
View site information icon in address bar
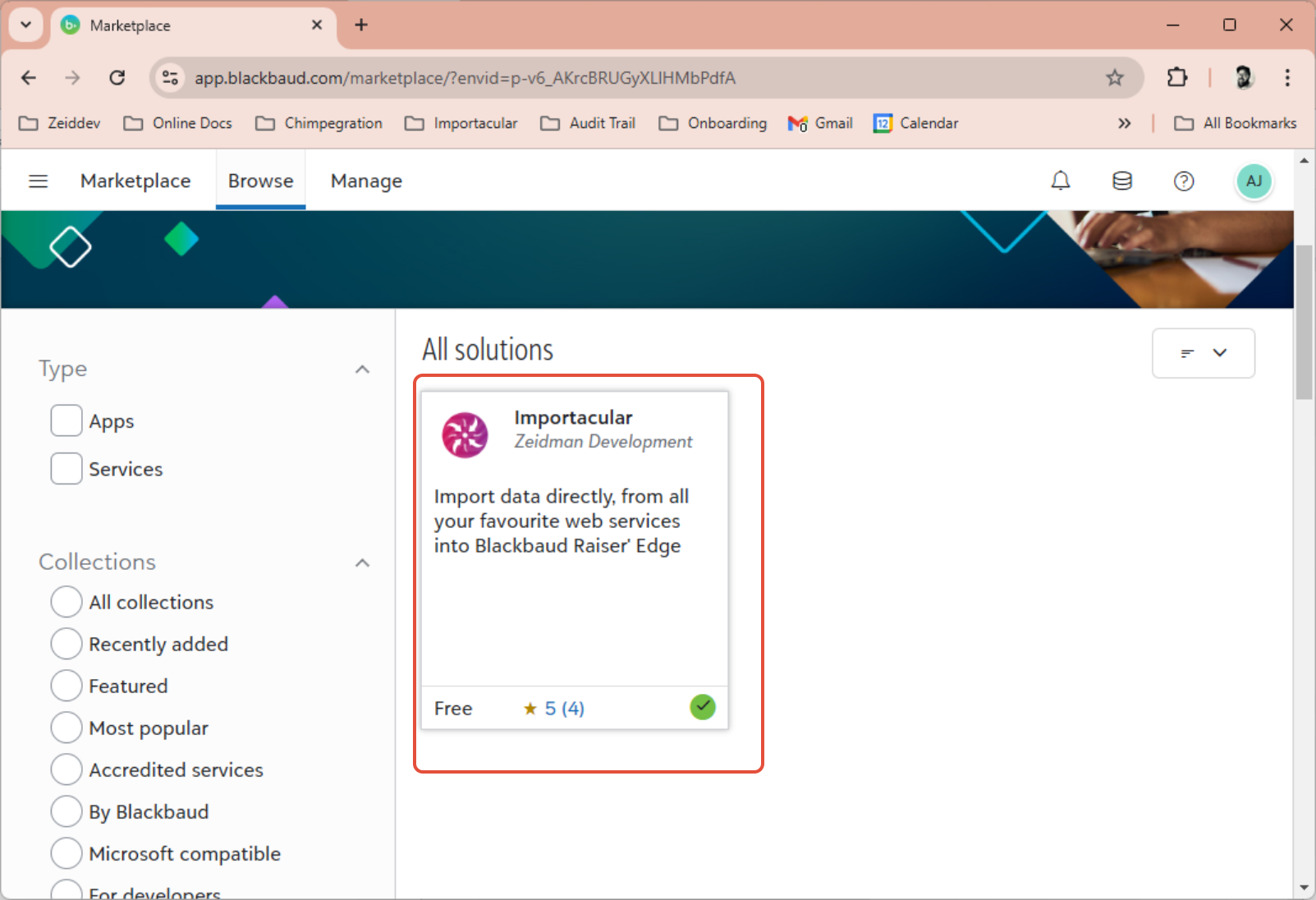[170, 78]
